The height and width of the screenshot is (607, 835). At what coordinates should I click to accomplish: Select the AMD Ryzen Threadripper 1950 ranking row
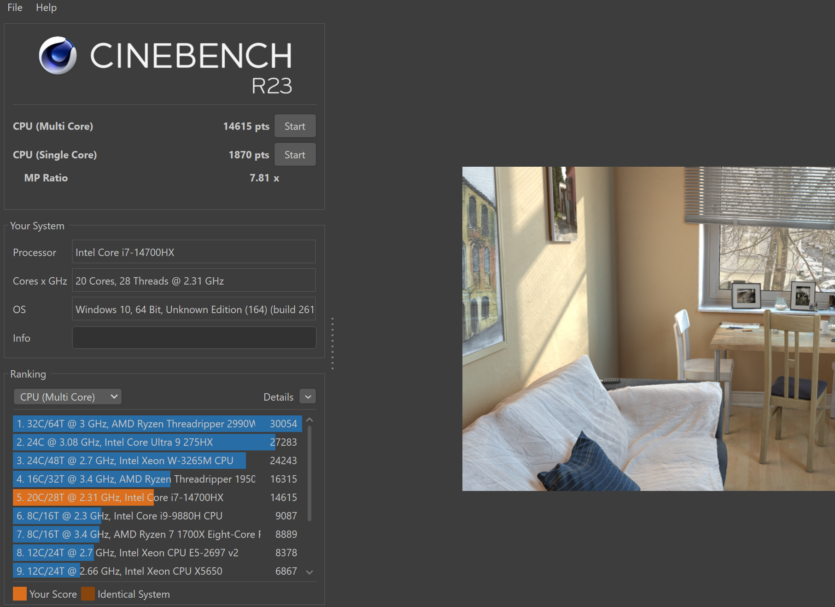tap(158, 479)
